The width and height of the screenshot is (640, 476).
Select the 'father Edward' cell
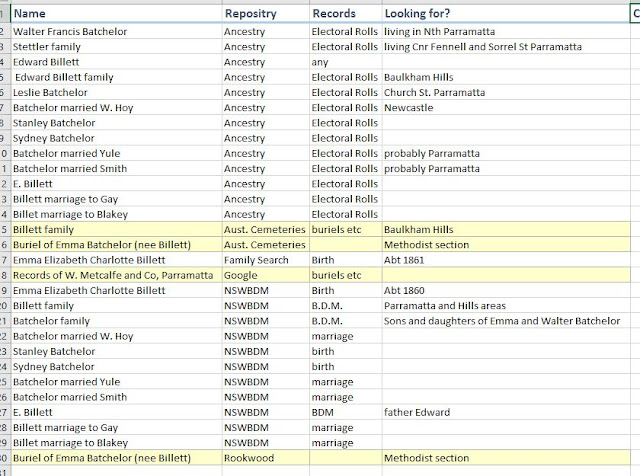pyautogui.click(x=506, y=412)
